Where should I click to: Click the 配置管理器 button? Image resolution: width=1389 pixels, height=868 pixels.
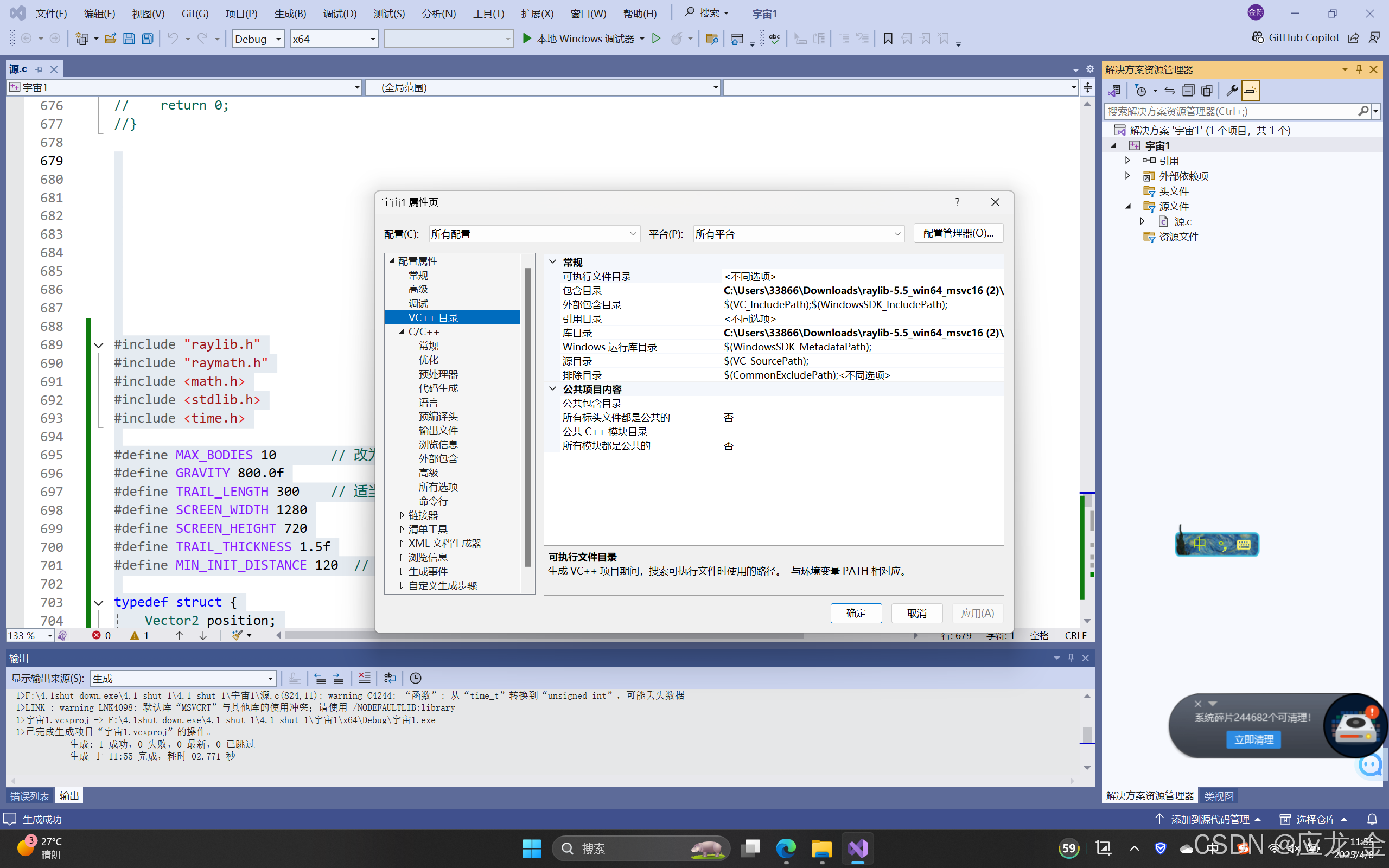957,233
